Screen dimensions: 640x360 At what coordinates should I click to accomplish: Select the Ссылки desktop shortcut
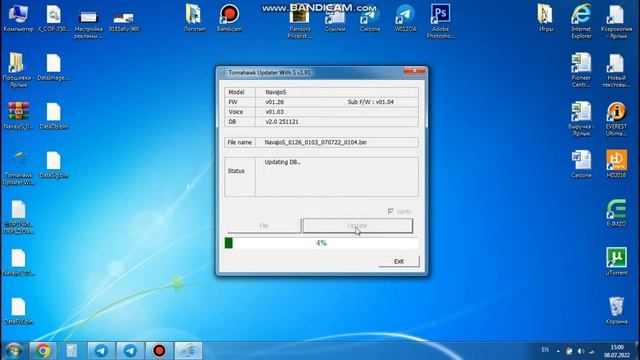point(335,20)
